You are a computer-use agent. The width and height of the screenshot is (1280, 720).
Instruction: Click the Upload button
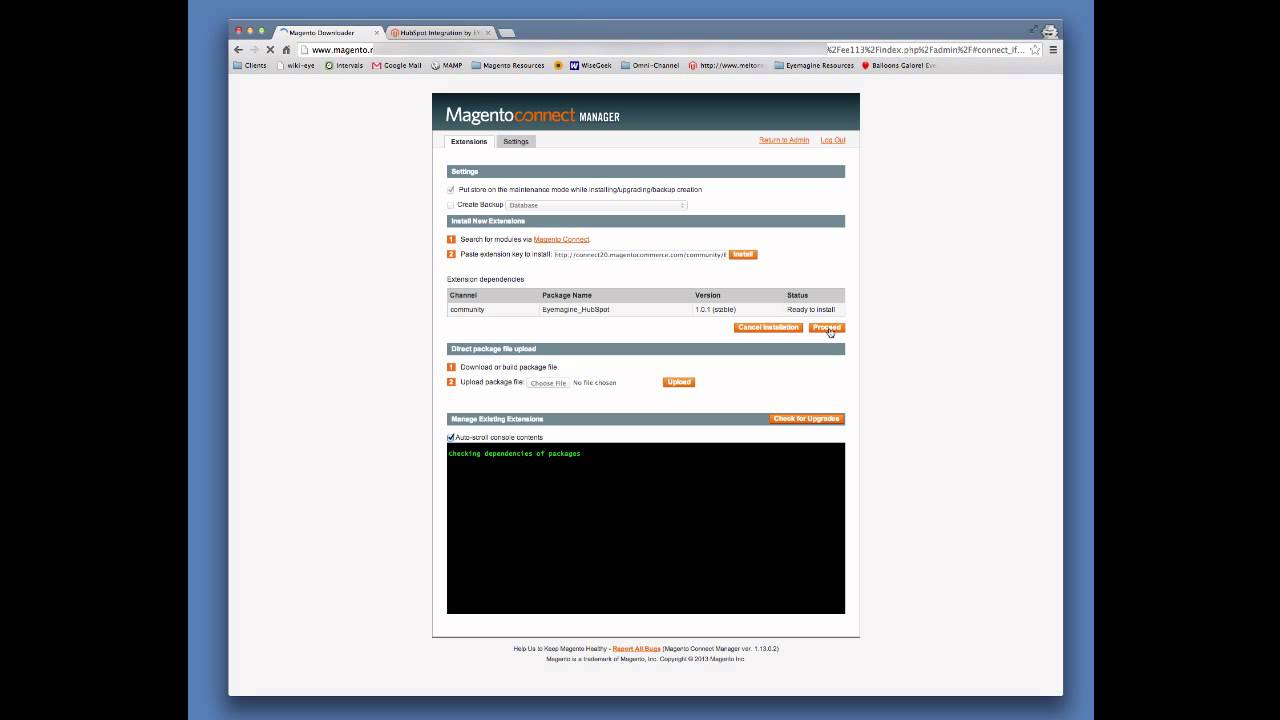point(679,382)
